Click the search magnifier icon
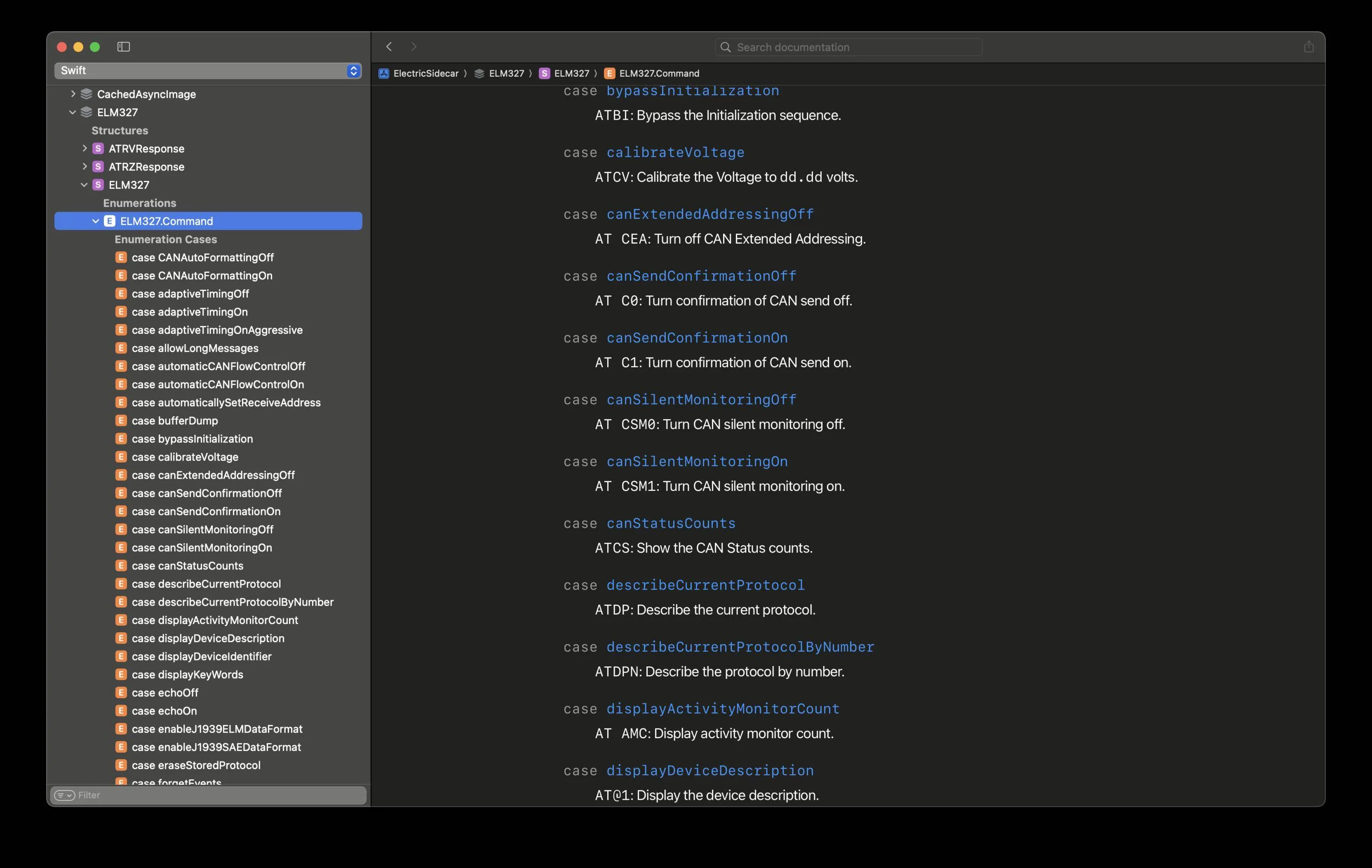Image resolution: width=1372 pixels, height=868 pixels. click(725, 47)
